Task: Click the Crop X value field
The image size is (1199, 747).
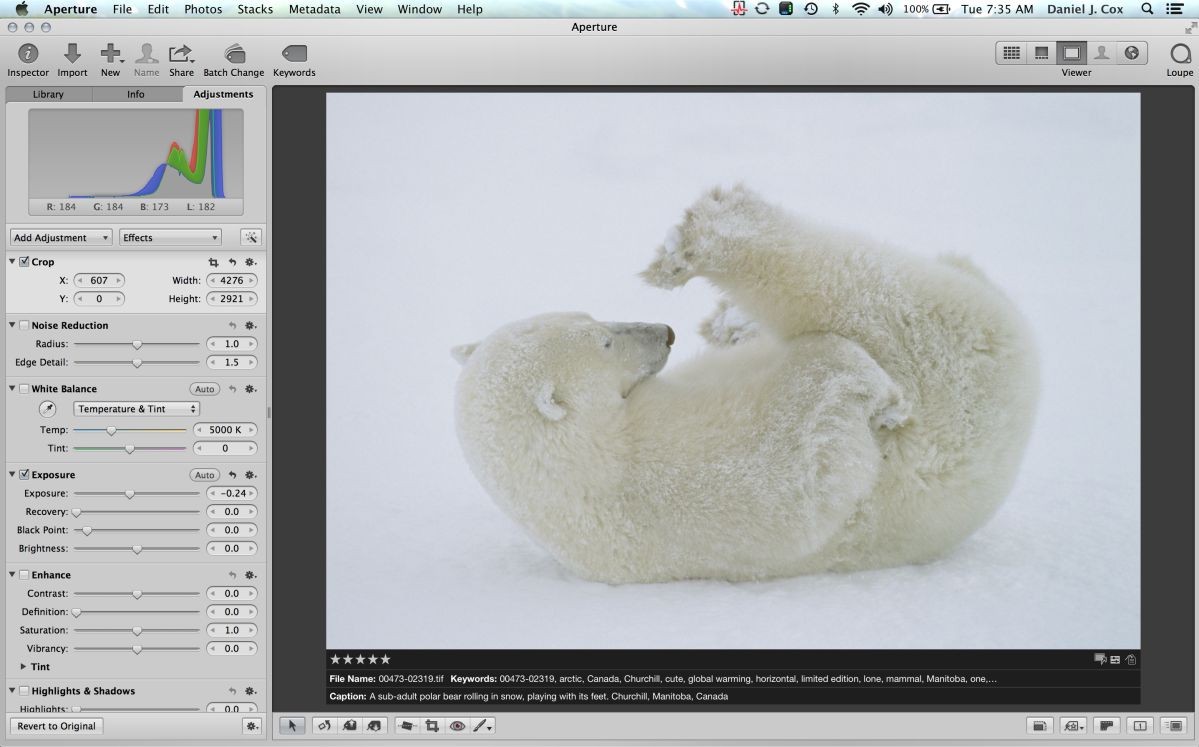Action: [99, 281]
